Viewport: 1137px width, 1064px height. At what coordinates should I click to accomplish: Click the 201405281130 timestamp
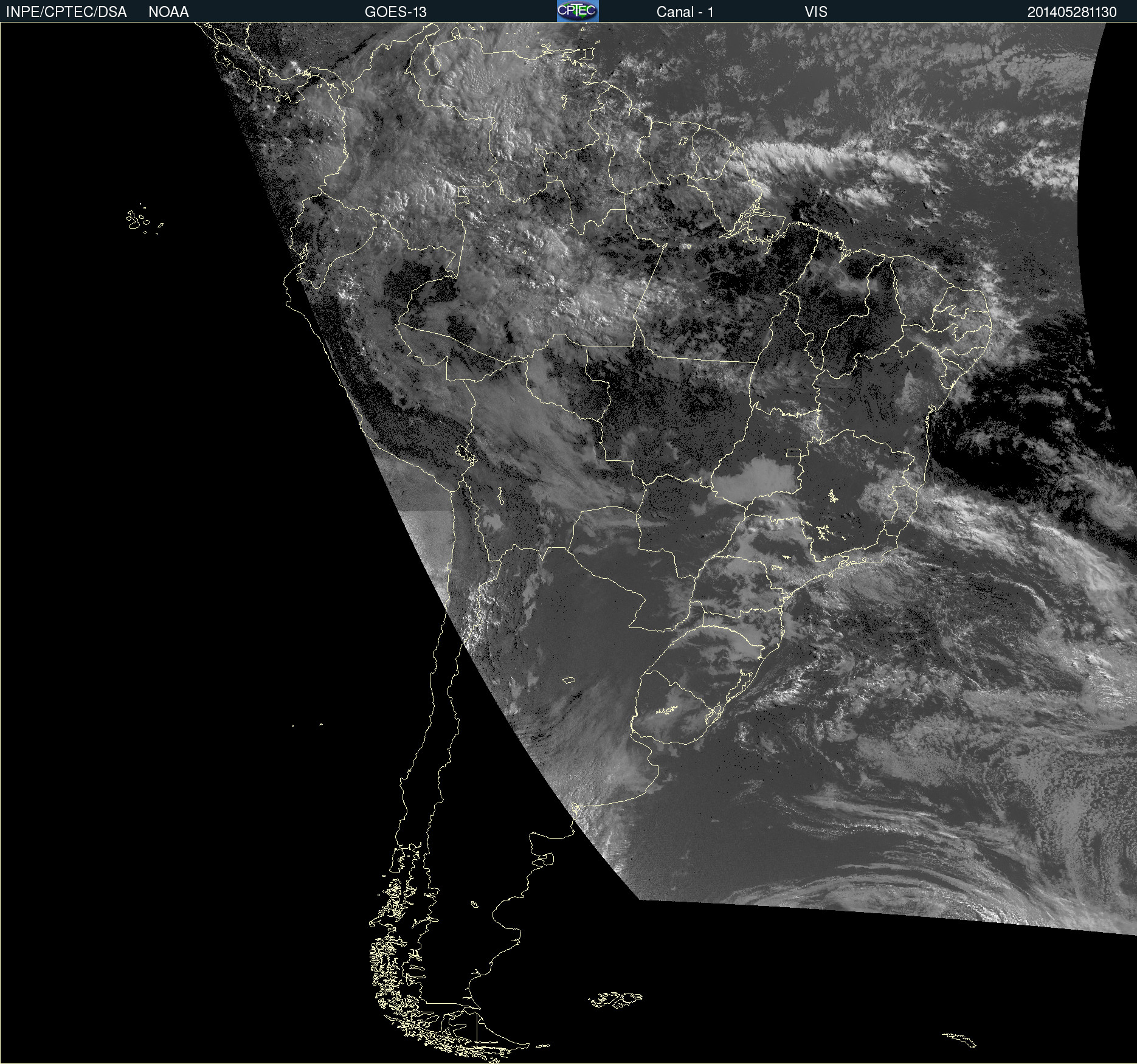[1072, 12]
